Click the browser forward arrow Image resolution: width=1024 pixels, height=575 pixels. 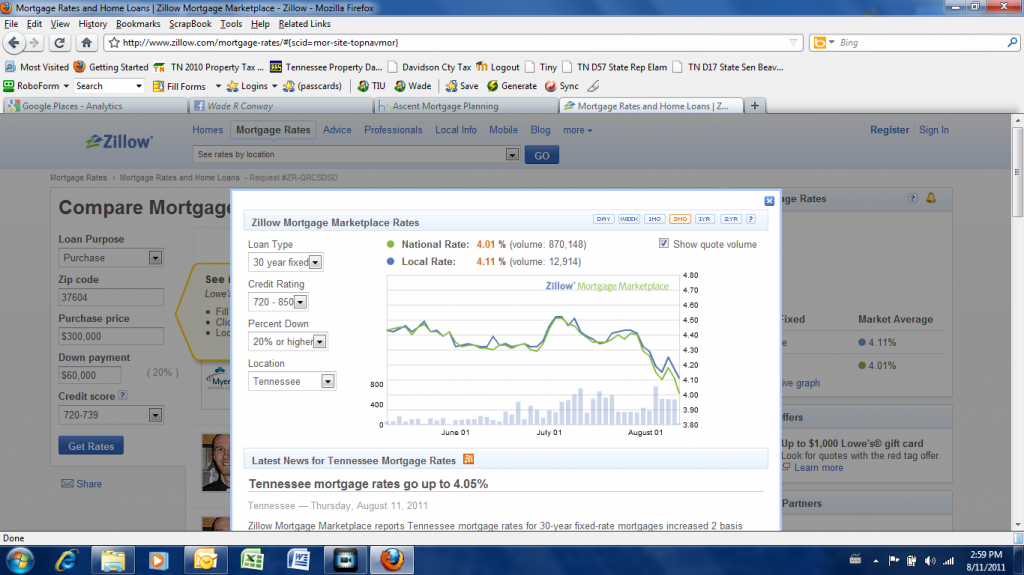35,42
